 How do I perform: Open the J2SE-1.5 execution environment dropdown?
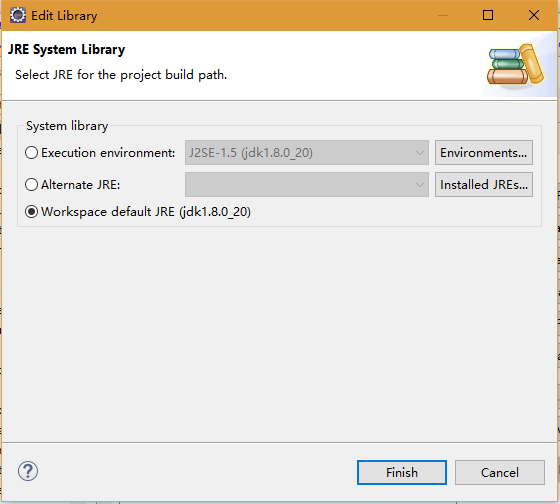[307, 153]
